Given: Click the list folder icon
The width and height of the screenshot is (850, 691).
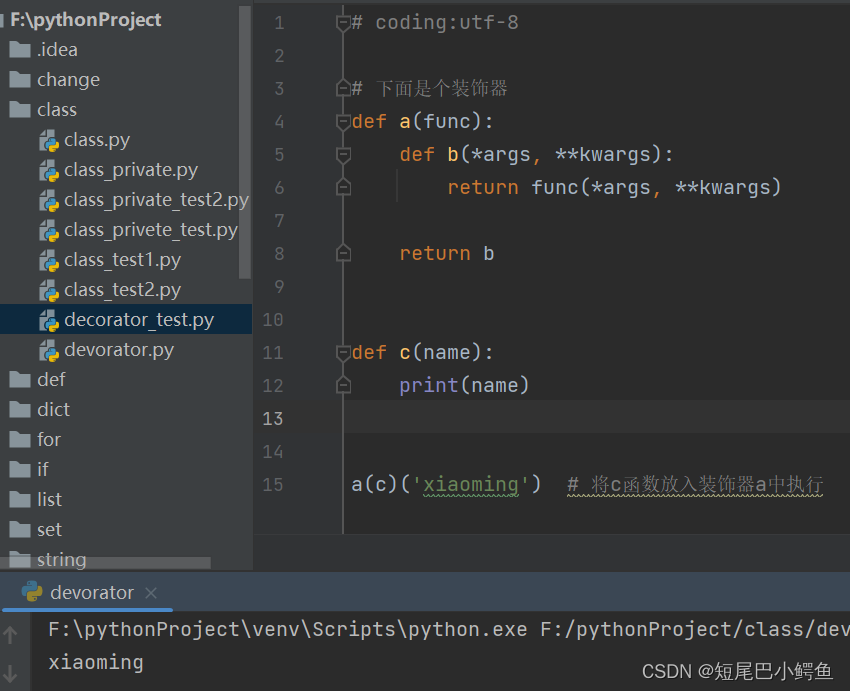Looking at the screenshot, I should coord(20,499).
